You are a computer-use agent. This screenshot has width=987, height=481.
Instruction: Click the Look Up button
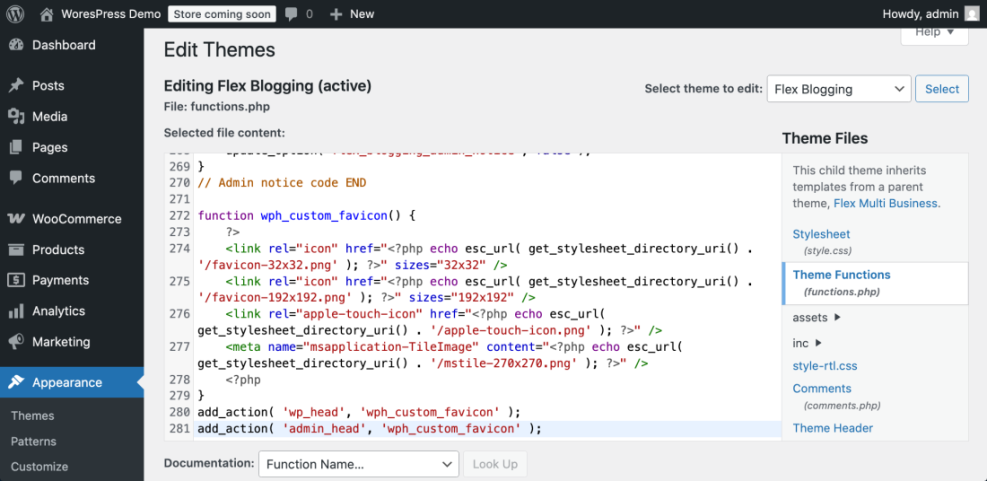click(495, 465)
